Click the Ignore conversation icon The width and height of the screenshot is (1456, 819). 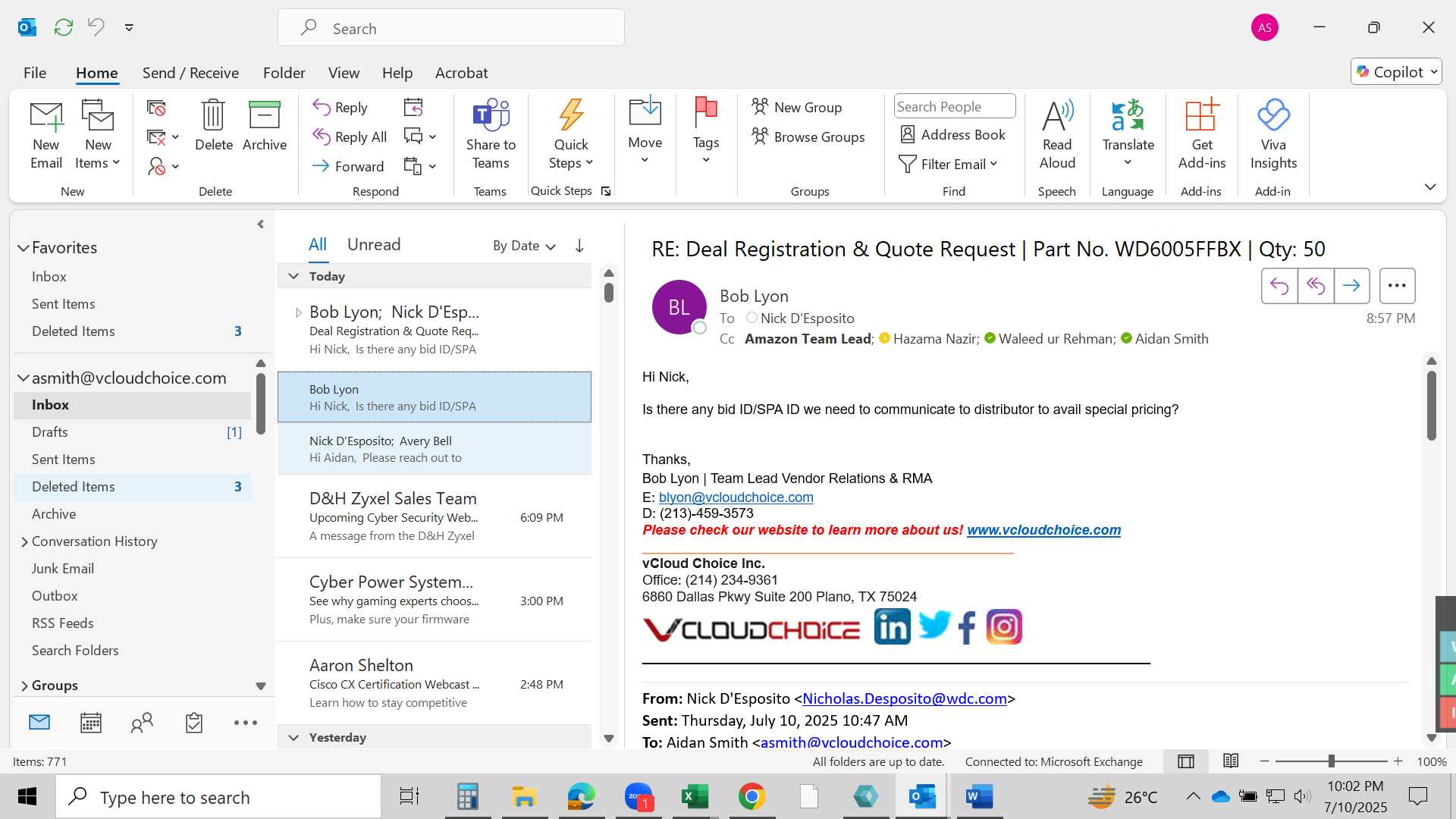[x=156, y=108]
